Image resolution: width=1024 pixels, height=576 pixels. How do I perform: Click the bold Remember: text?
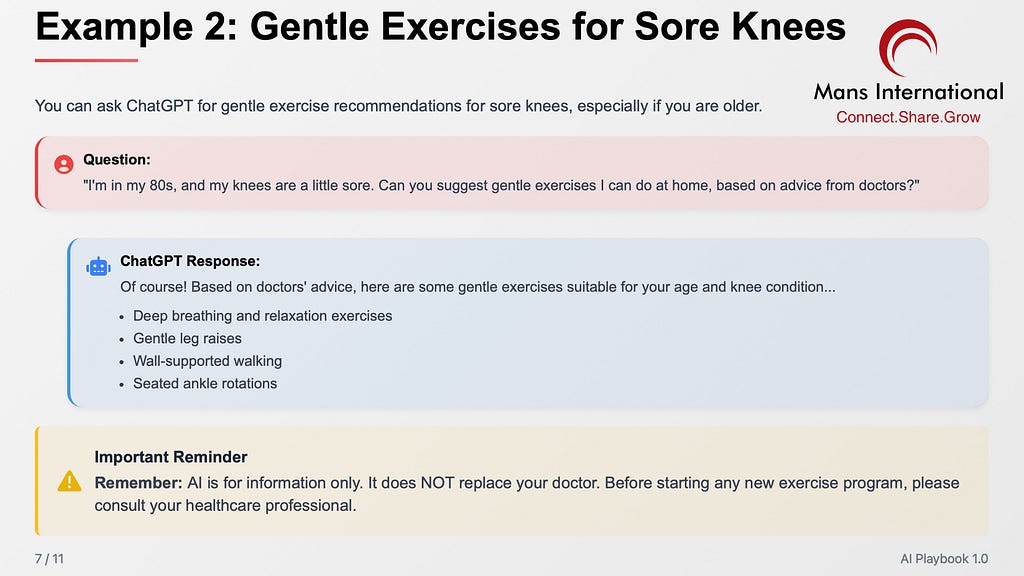pyautogui.click(x=138, y=483)
